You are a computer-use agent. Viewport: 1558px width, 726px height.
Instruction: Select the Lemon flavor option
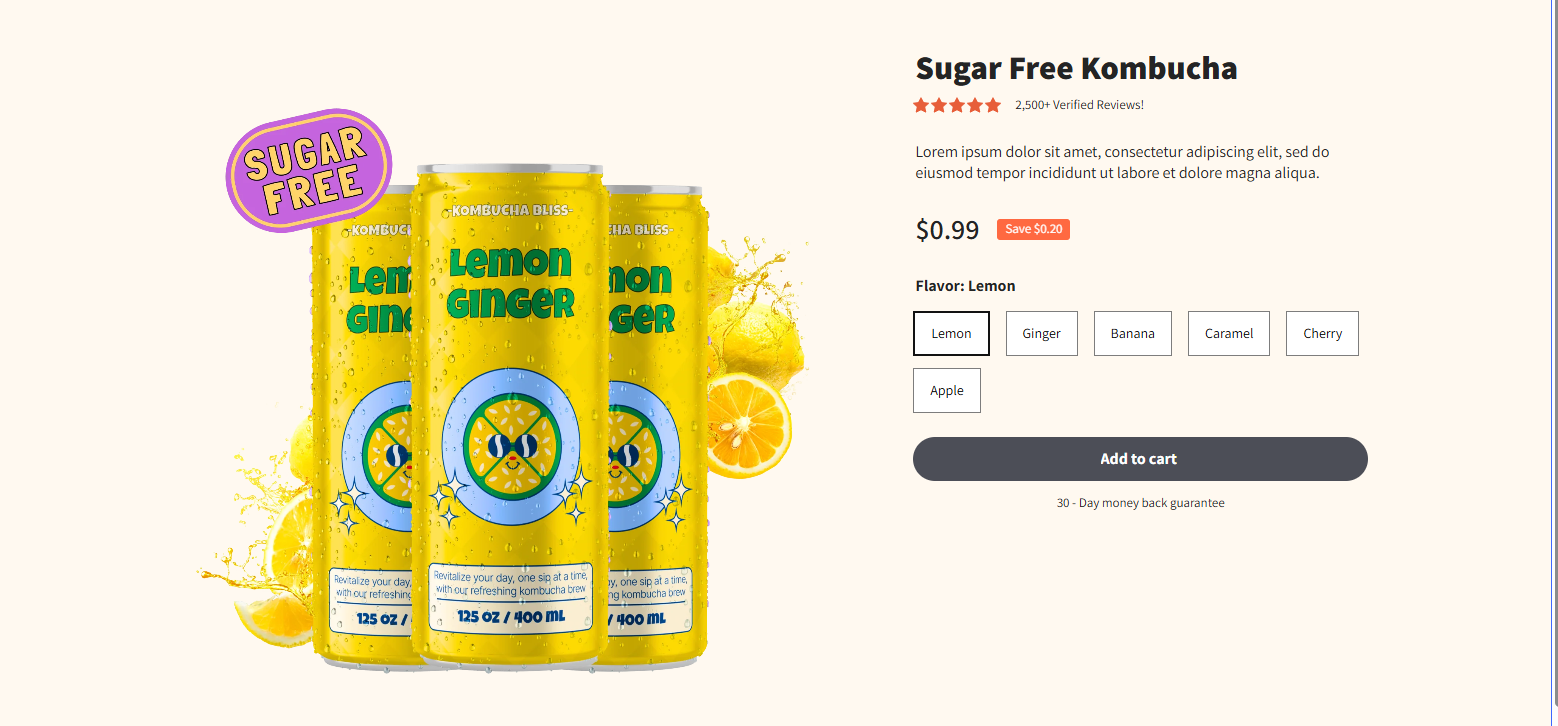tap(951, 333)
